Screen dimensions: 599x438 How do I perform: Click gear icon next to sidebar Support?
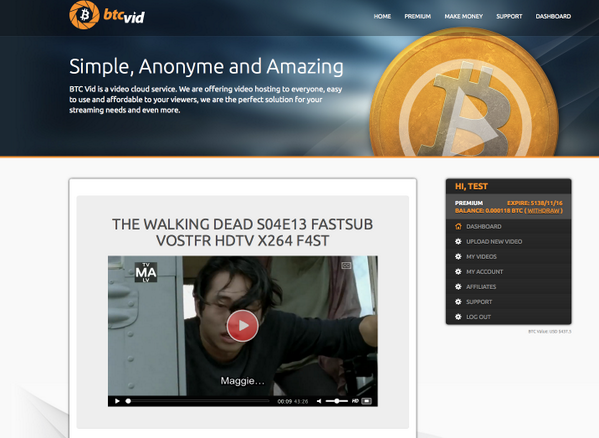pos(458,302)
